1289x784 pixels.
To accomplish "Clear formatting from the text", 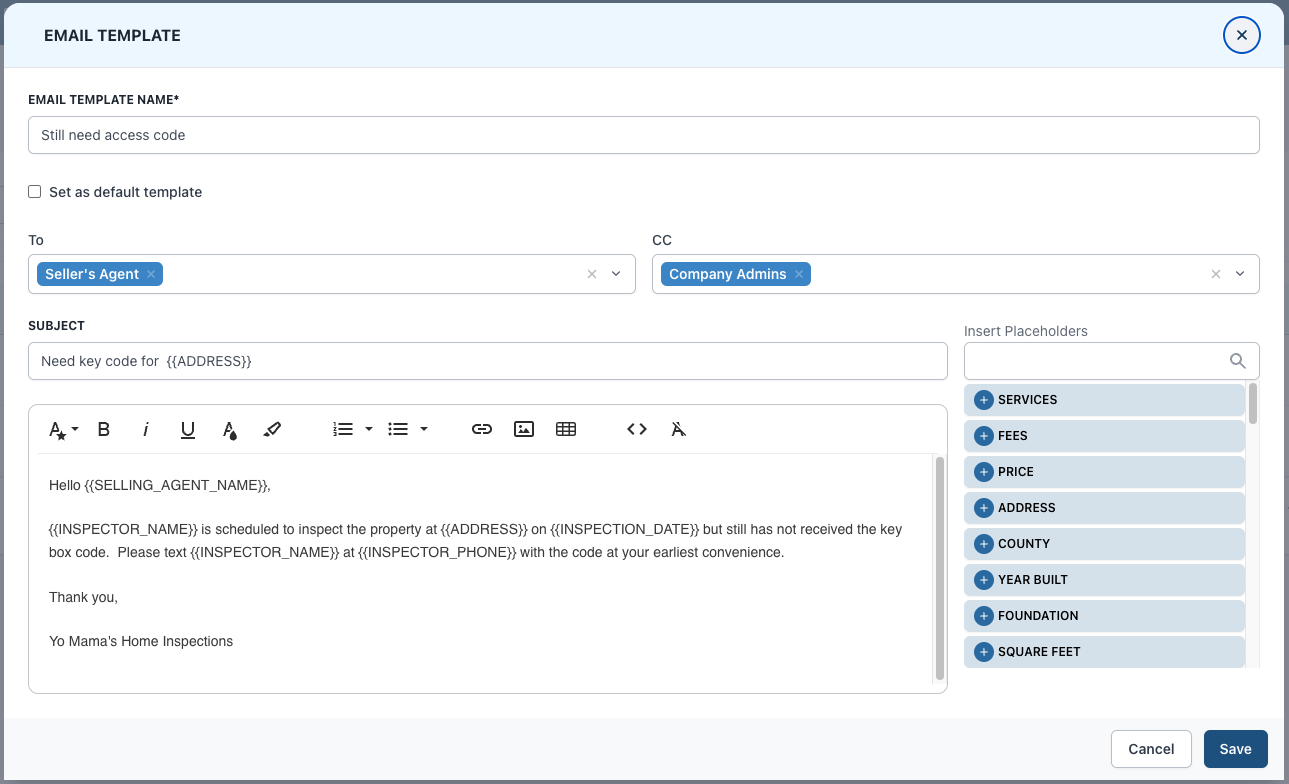I will click(x=678, y=428).
